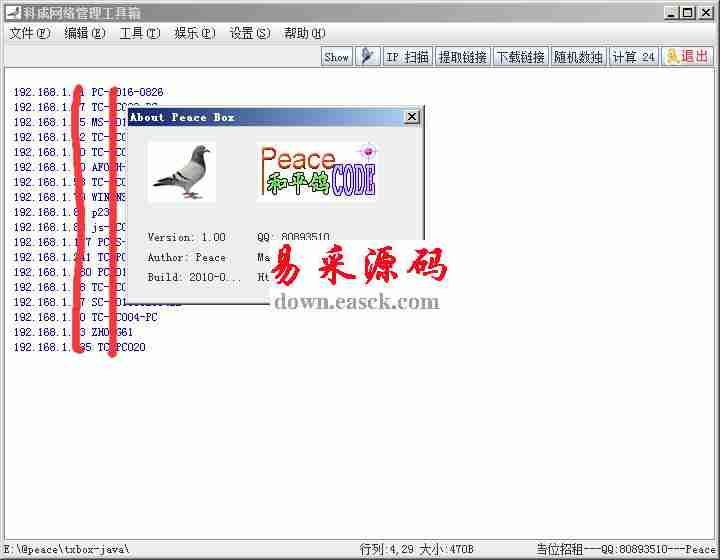Click the 下载链接 toolbar button
The height and width of the screenshot is (560, 720).
click(520, 57)
